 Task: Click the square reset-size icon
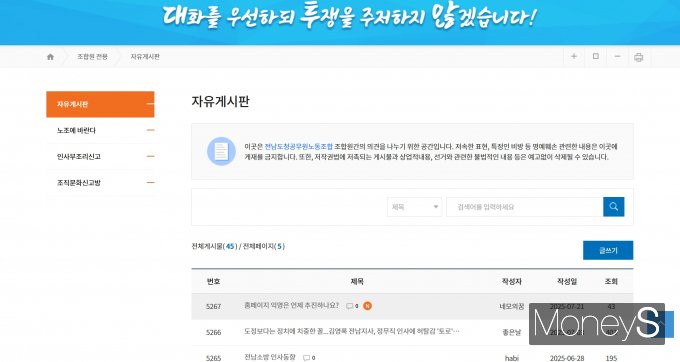click(x=595, y=56)
